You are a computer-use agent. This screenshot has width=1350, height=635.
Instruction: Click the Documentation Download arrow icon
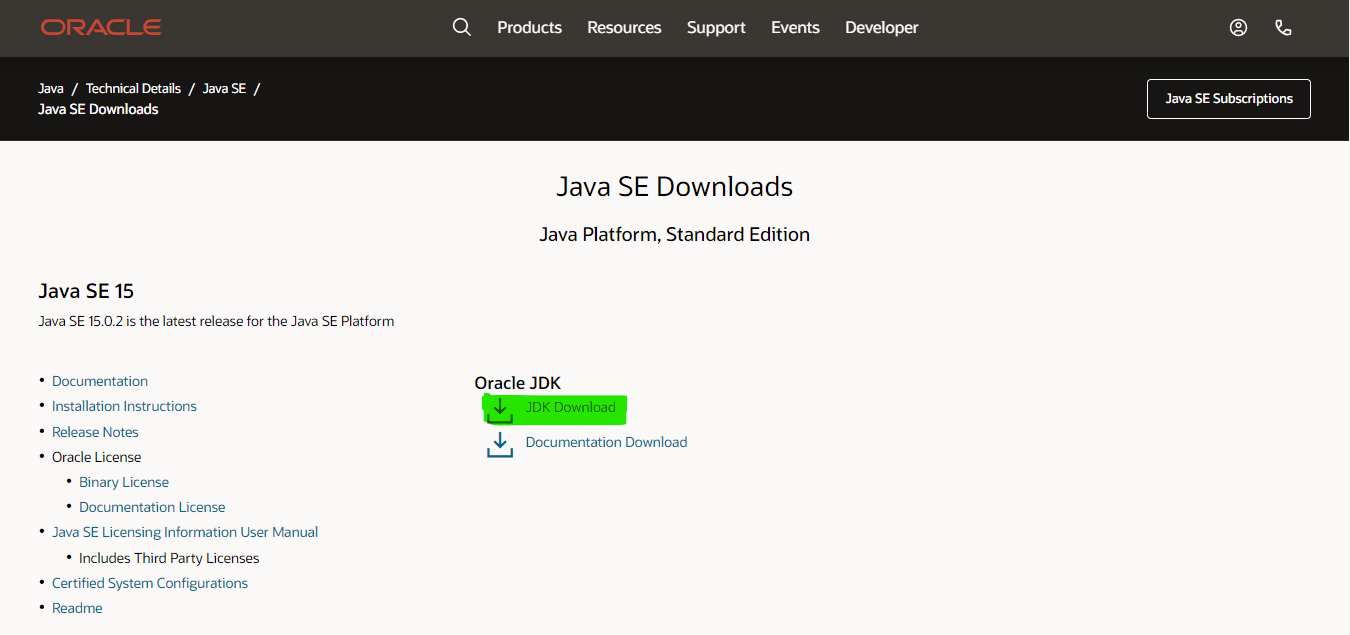[x=500, y=444]
